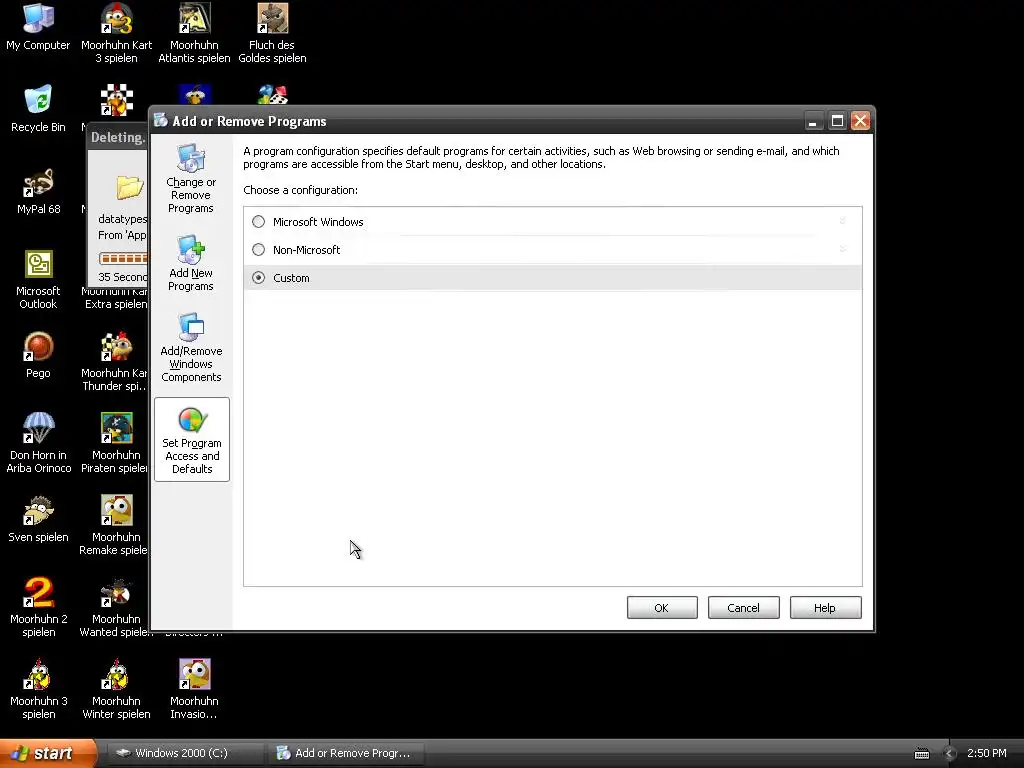This screenshot has width=1024, height=768.
Task: Select the Non-Microsoft configuration radio button
Action: 259,249
